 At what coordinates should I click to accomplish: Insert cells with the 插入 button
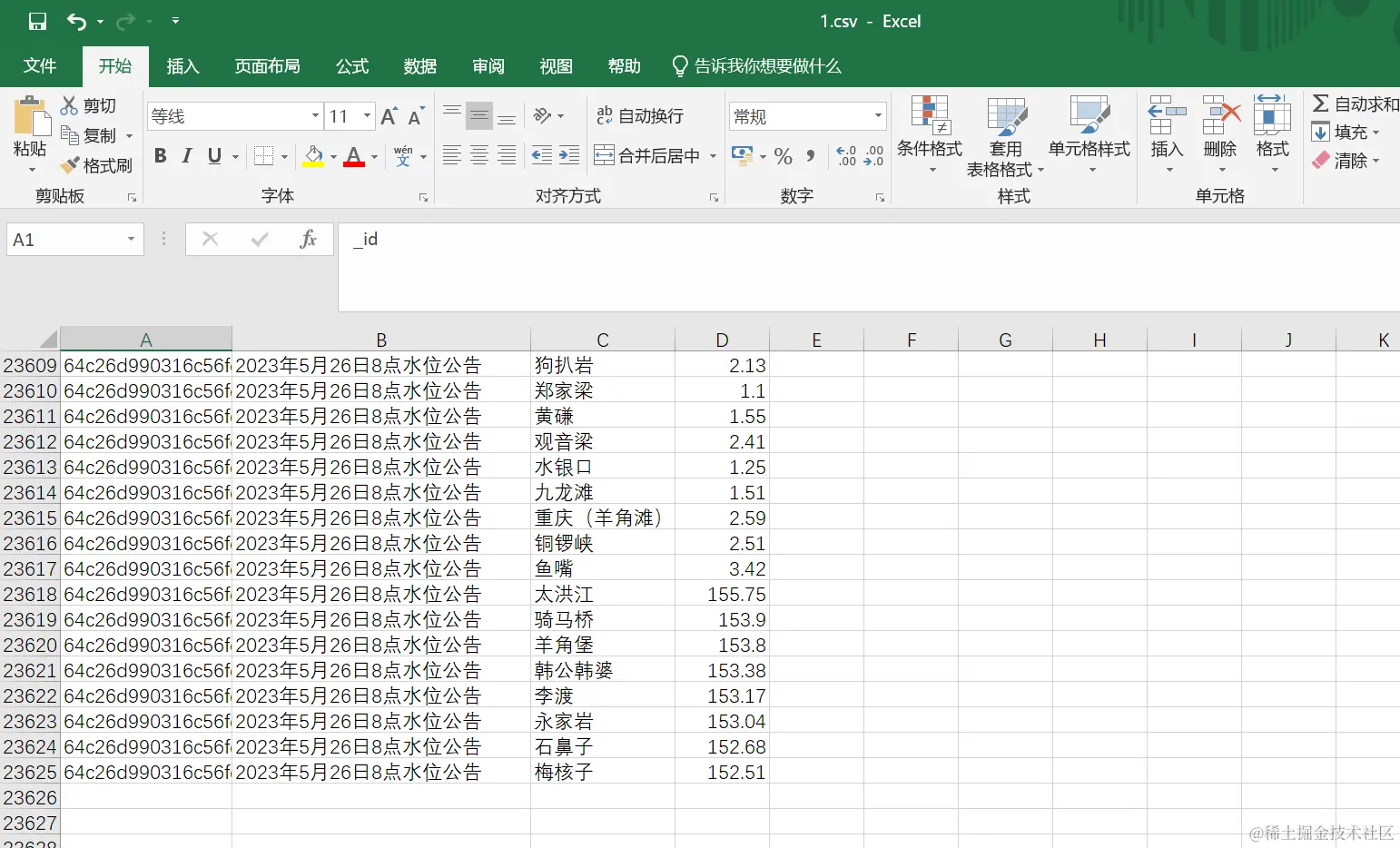(x=1167, y=134)
